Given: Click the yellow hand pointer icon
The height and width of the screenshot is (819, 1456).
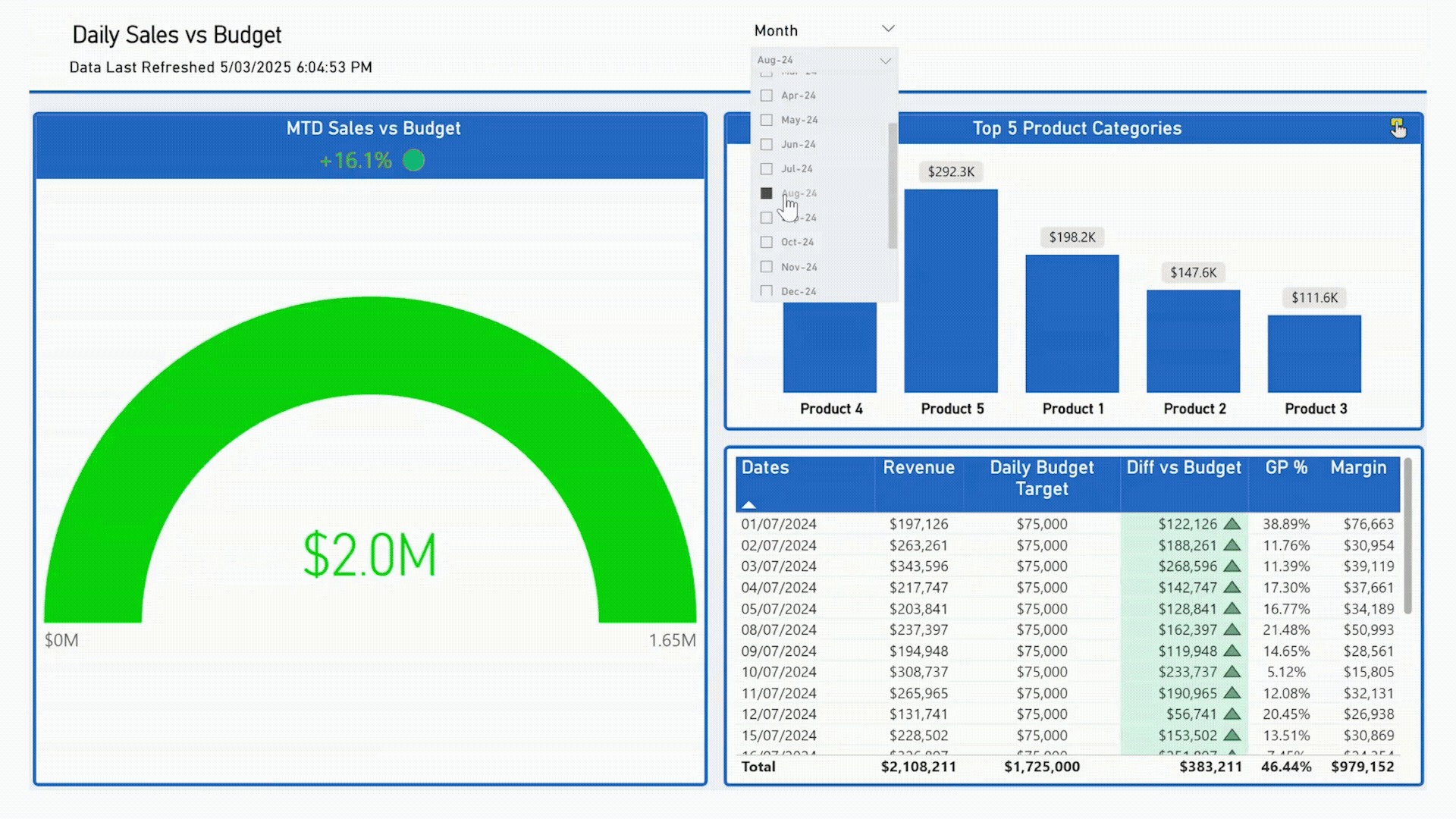Looking at the screenshot, I should click(1397, 127).
